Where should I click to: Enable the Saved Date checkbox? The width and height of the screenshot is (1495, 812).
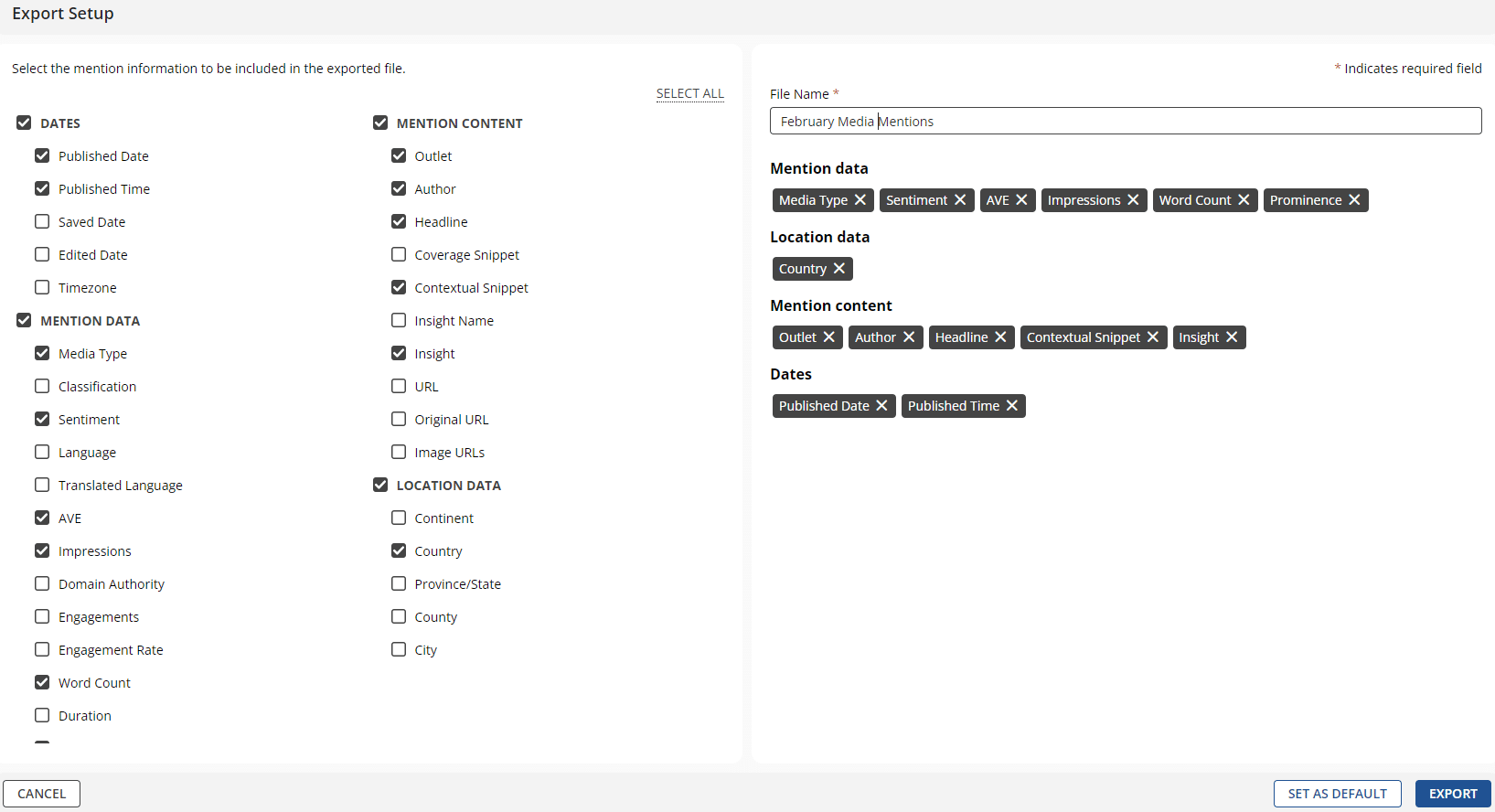pos(42,222)
